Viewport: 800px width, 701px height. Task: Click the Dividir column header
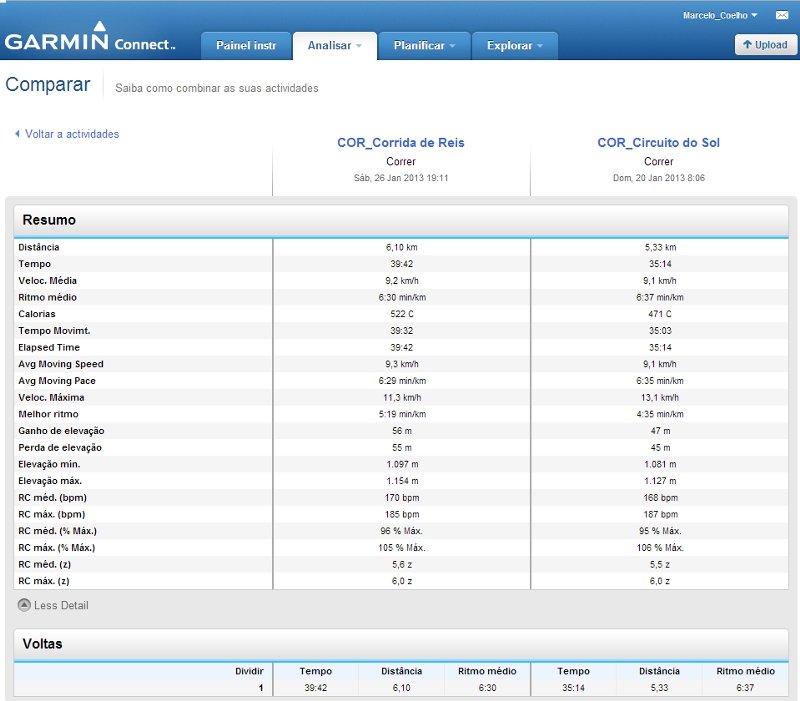[249, 671]
